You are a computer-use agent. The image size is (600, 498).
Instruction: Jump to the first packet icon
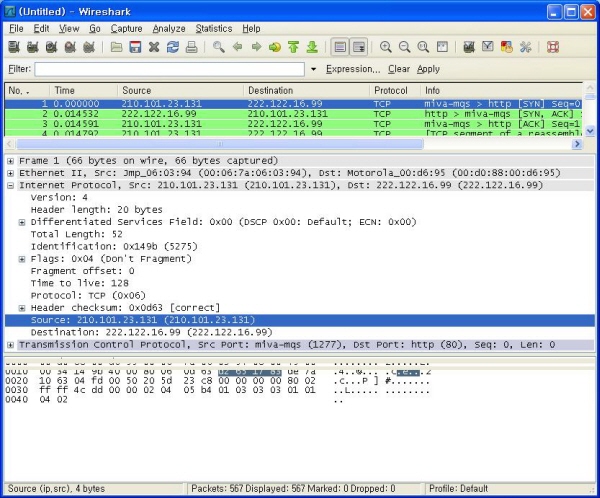click(x=293, y=47)
